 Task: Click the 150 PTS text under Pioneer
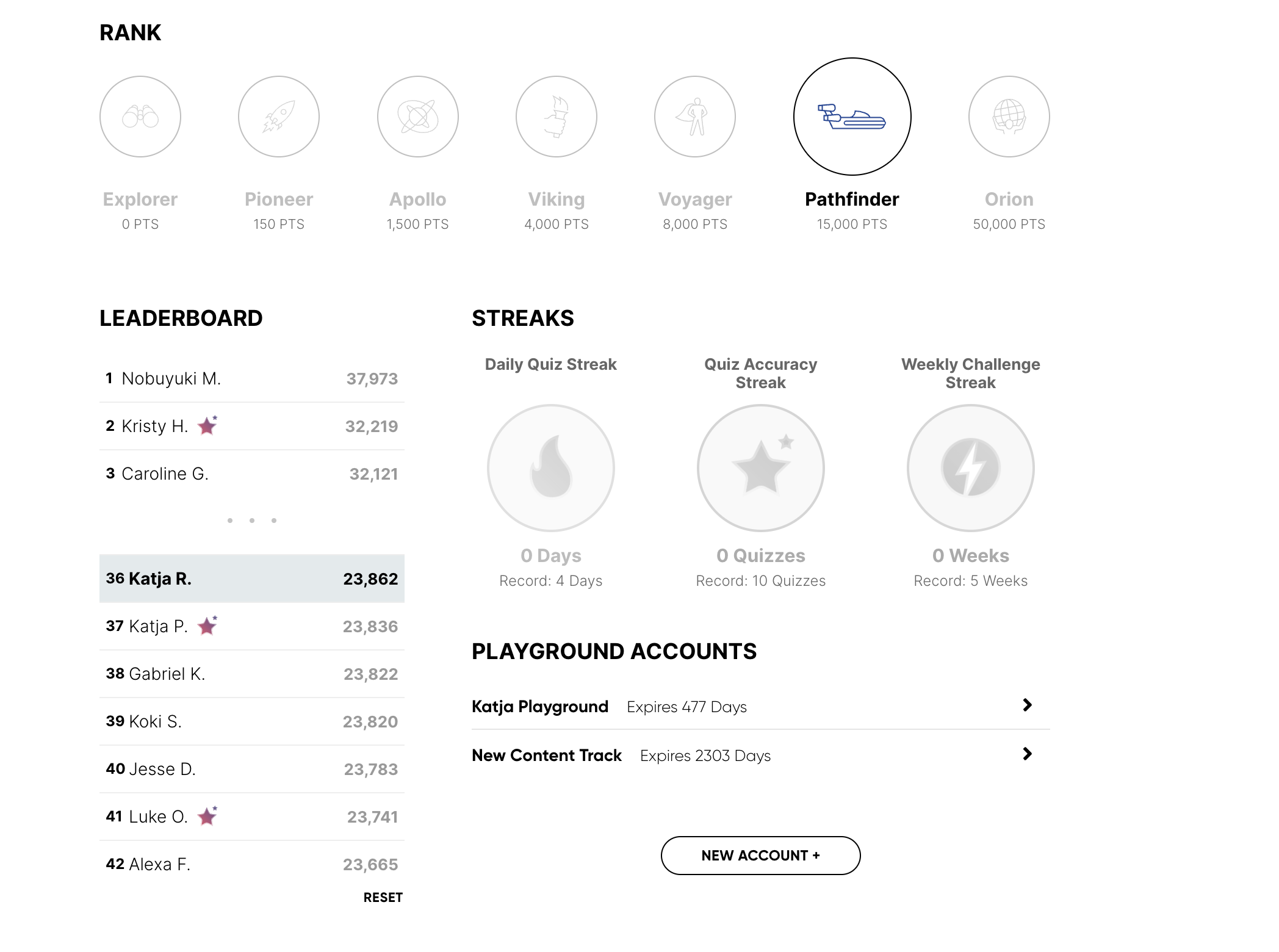(x=279, y=225)
